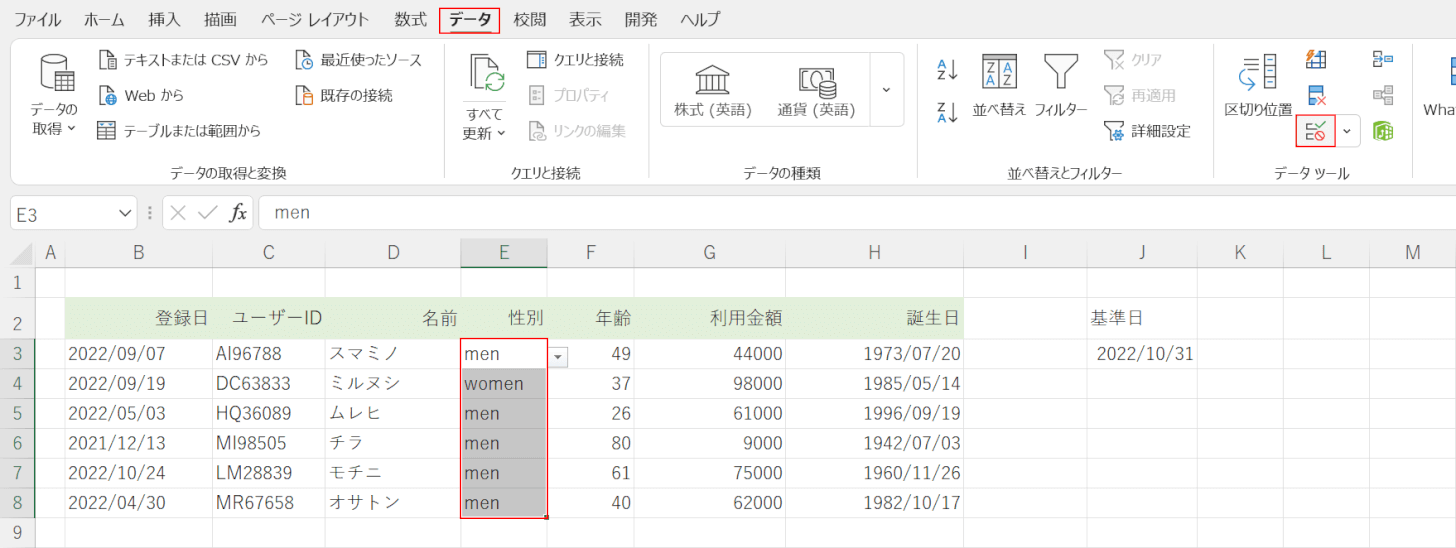Sort descending with the Z-to-A icon
The width and height of the screenshot is (1456, 548).
pos(947,112)
